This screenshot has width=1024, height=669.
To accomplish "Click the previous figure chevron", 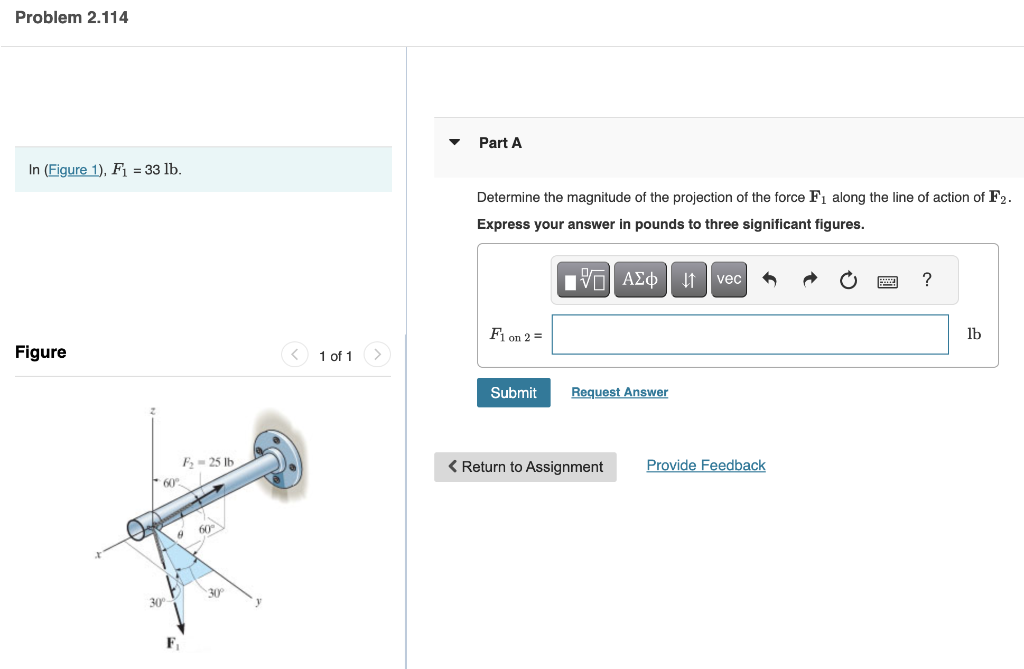I will (x=294, y=355).
